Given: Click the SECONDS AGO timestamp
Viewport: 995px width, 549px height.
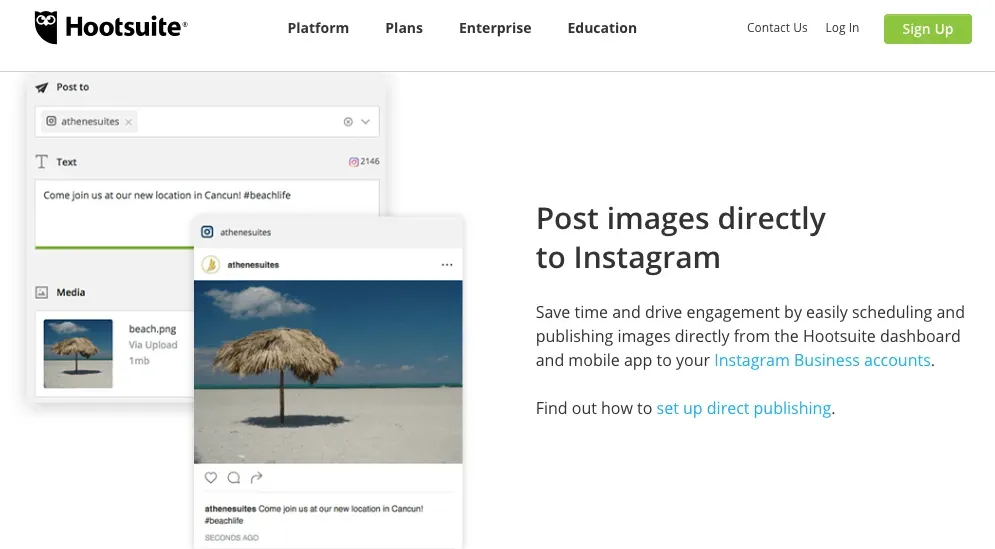Looking at the screenshot, I should tap(232, 538).
